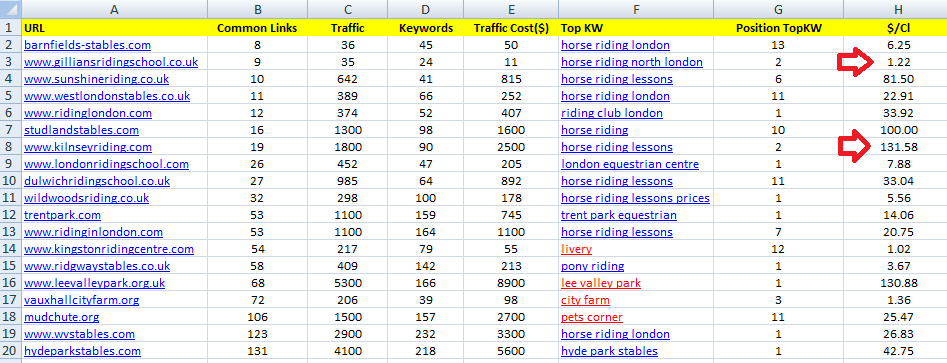Select row 20 header number
This screenshot has width=947, height=363.
10,351
